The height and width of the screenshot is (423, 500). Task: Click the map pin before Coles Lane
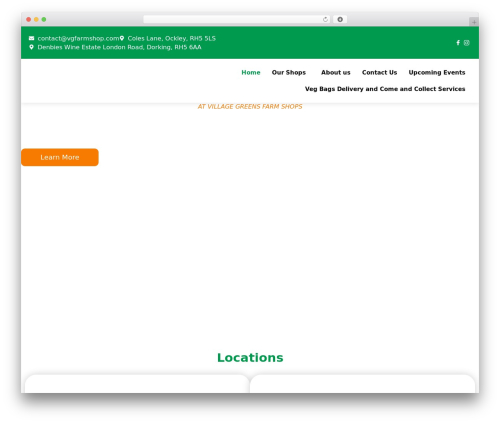122,38
